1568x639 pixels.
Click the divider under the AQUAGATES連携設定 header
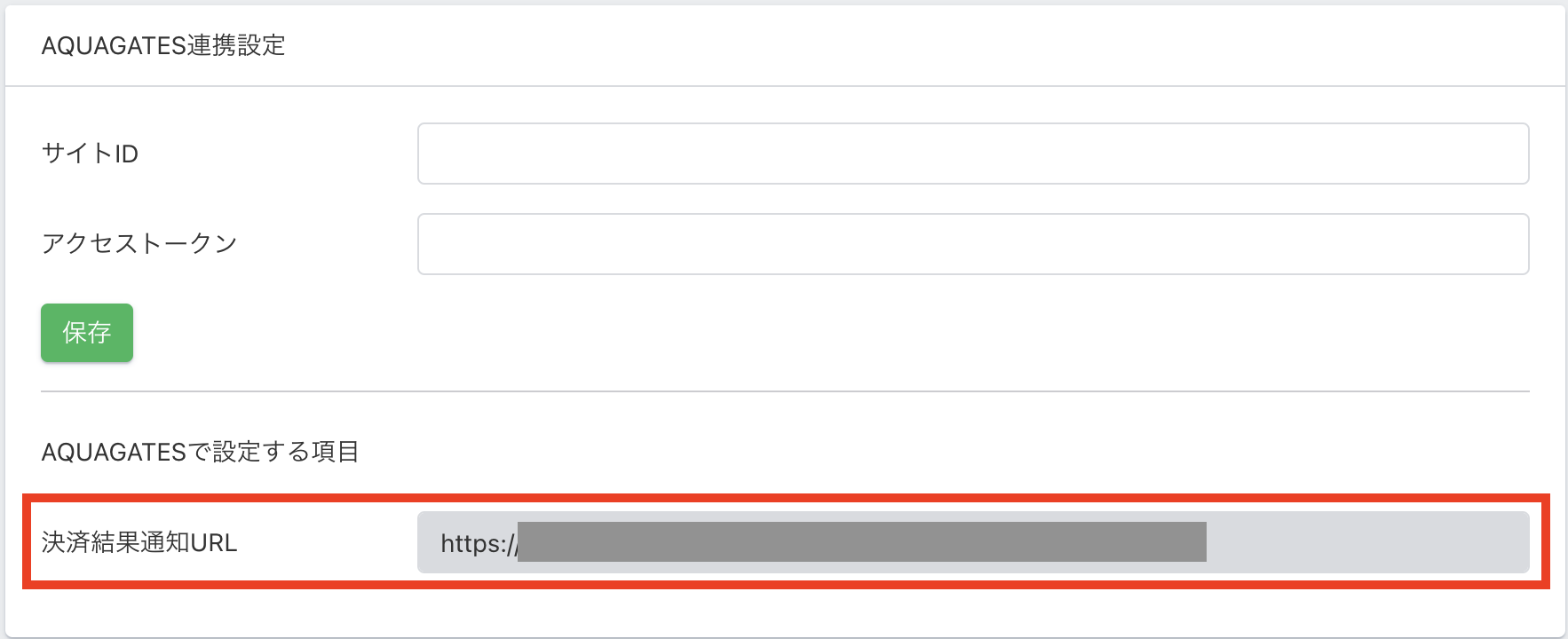(x=785, y=86)
